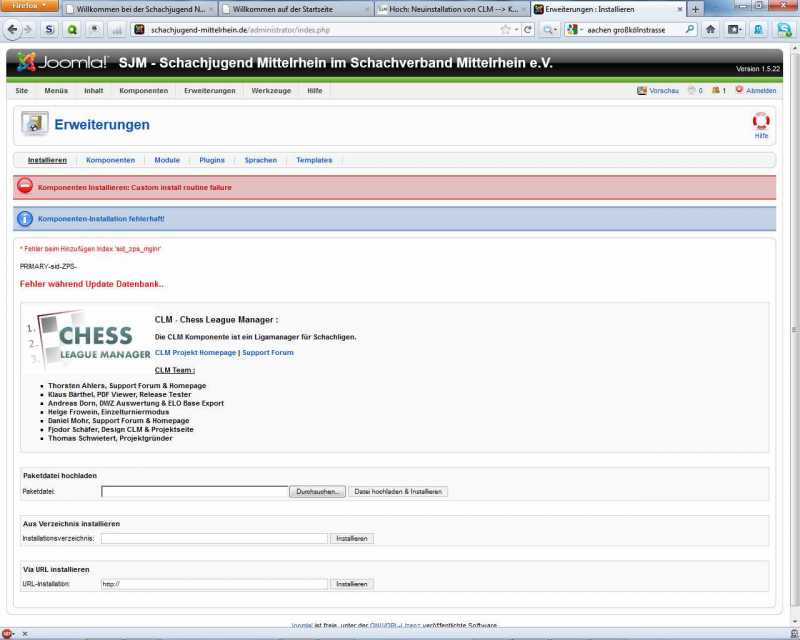Screen dimensions: 800x640
Task: Open the CLM Projekt Homepage link
Action: pos(196,353)
